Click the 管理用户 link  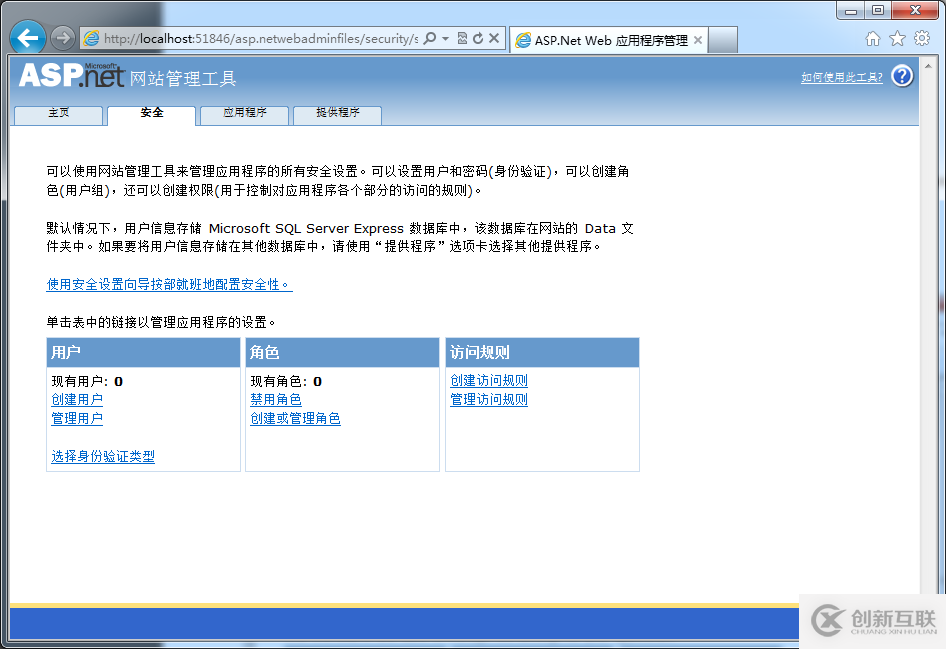pos(77,418)
